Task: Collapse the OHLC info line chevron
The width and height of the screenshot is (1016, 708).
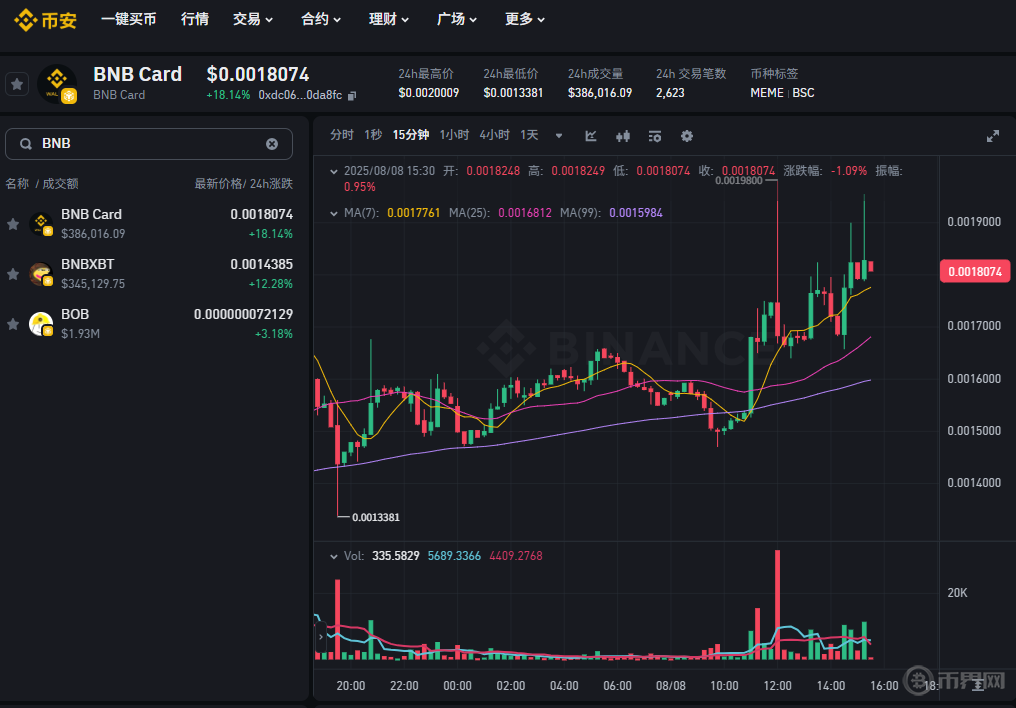Action: (x=334, y=172)
